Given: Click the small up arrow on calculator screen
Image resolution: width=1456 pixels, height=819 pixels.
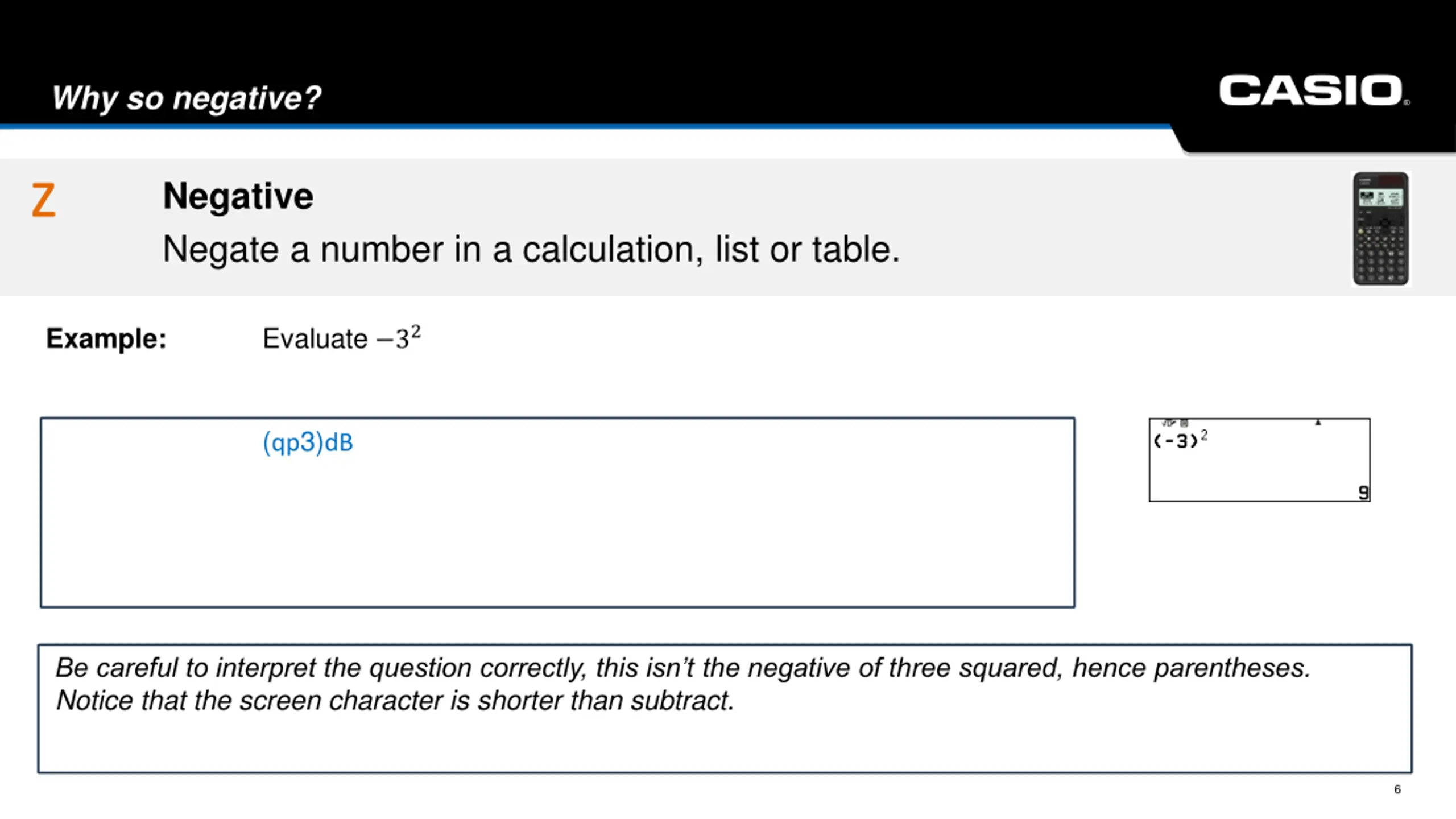Looking at the screenshot, I should point(1318,423).
